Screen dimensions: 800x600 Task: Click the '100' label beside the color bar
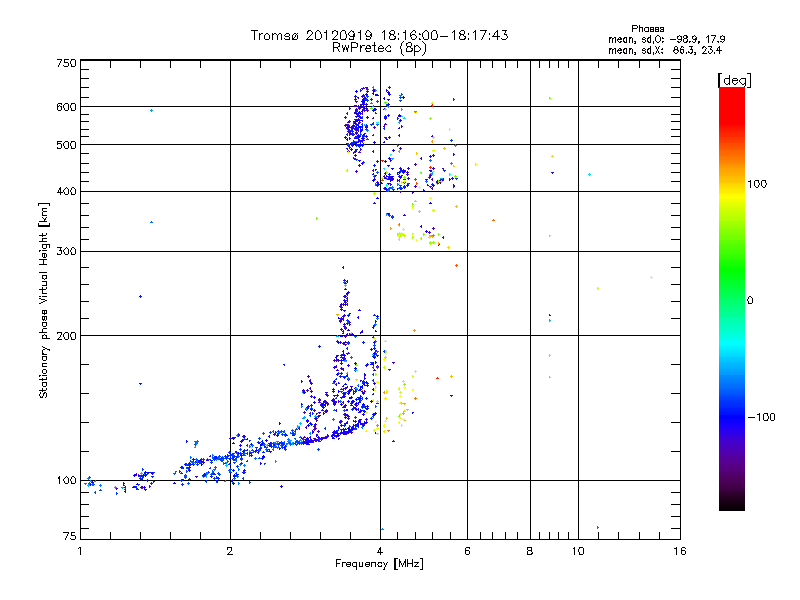[x=757, y=184]
